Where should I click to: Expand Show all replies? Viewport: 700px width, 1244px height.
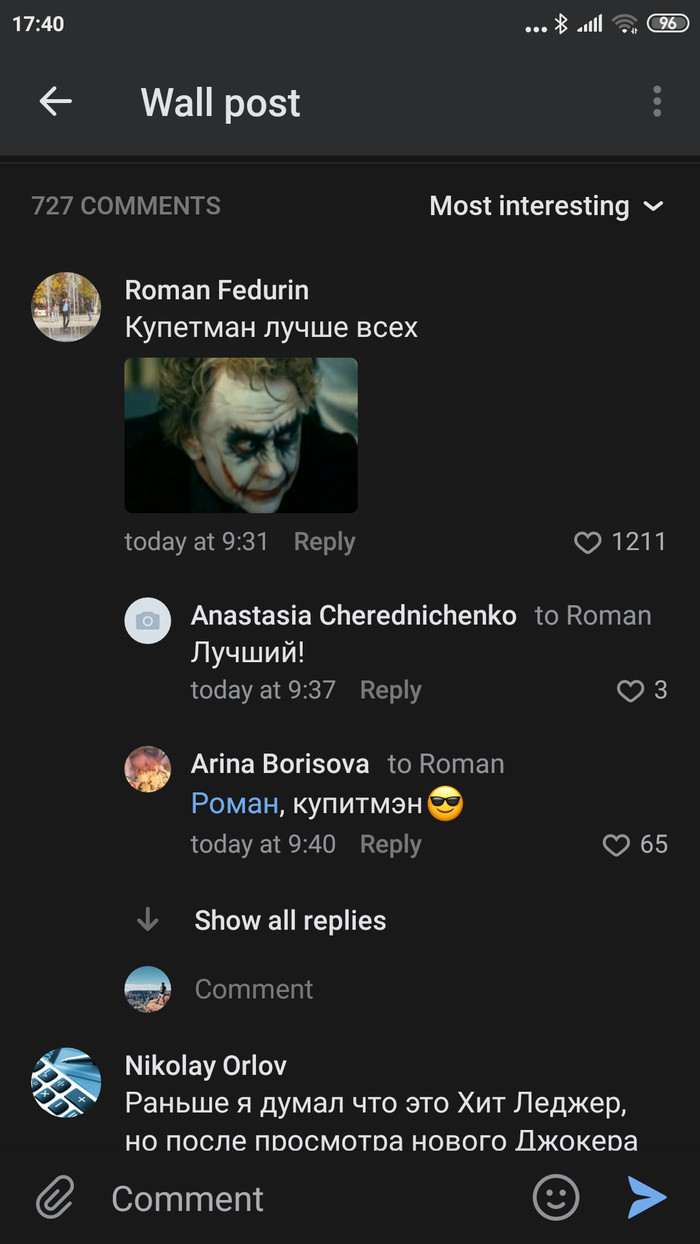(290, 921)
